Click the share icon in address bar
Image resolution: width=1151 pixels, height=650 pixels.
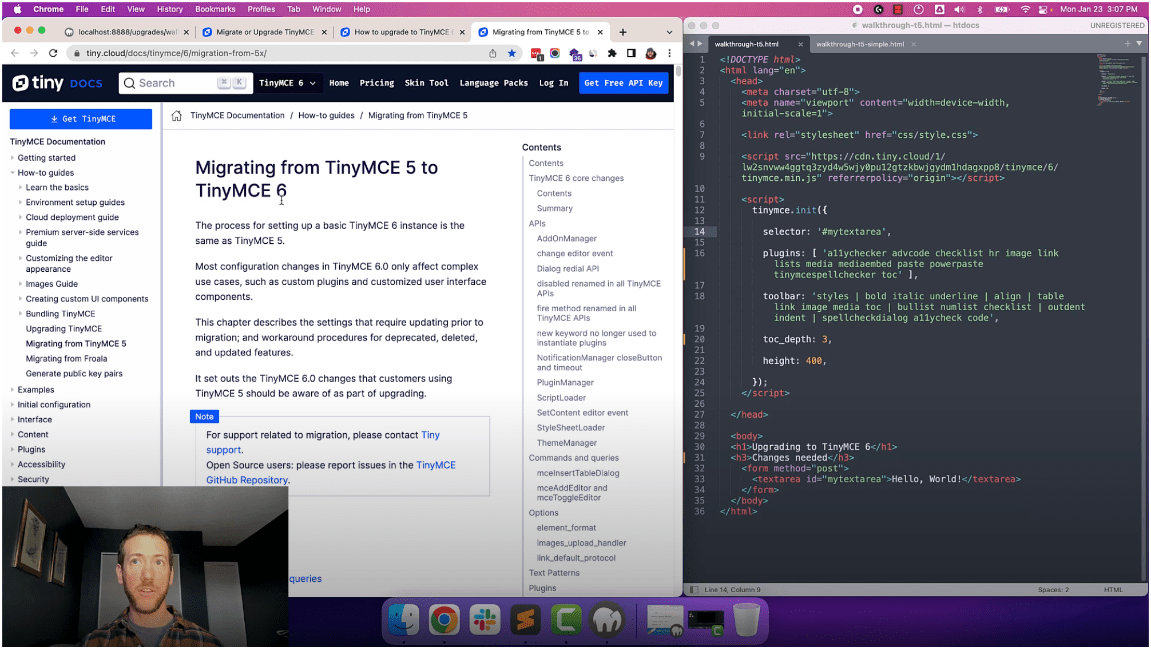[493, 53]
